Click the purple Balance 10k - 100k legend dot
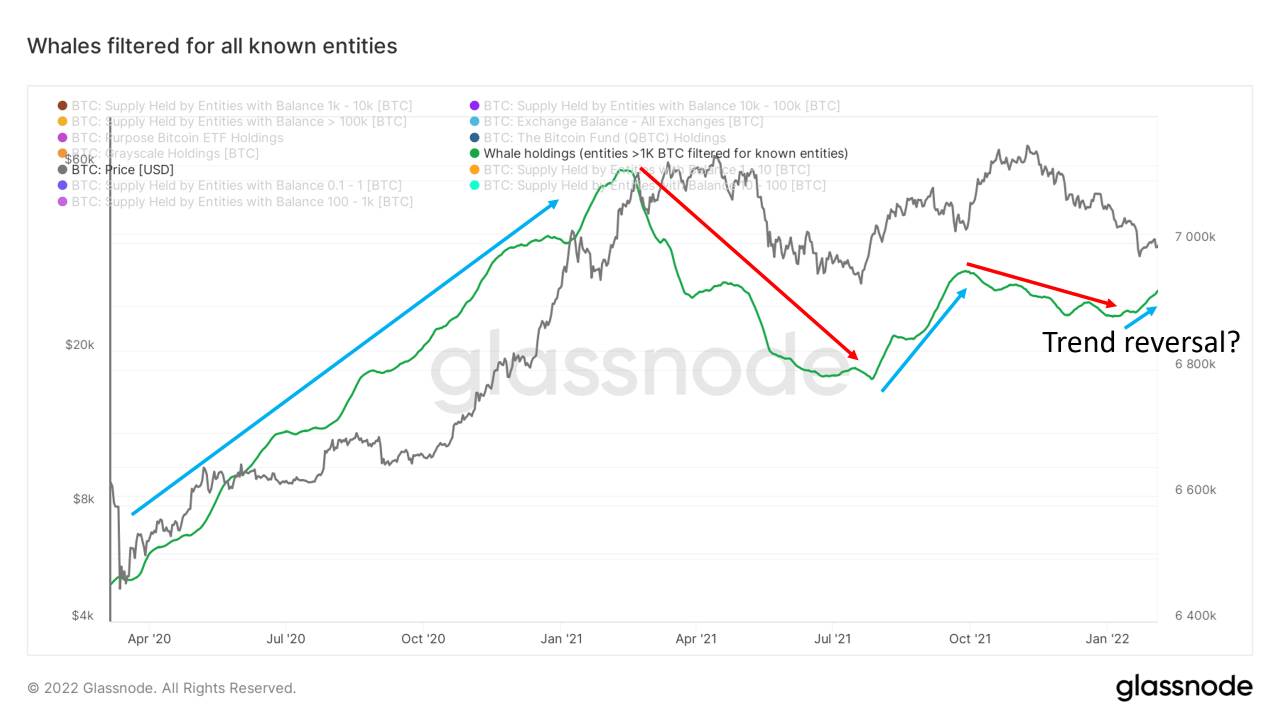Viewport: 1280px width, 720px height. 475,106
